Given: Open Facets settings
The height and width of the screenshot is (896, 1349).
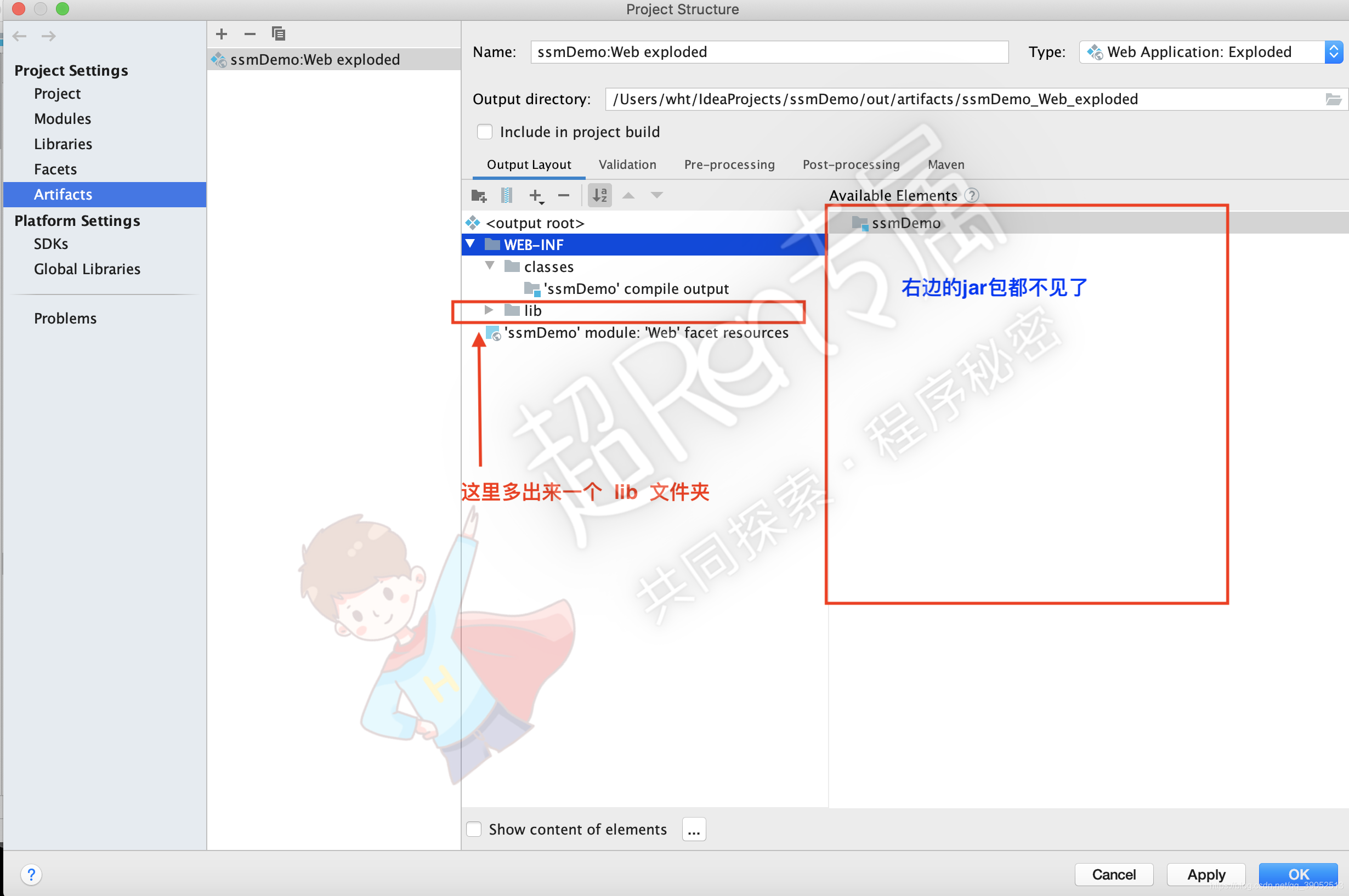Looking at the screenshot, I should (55, 169).
